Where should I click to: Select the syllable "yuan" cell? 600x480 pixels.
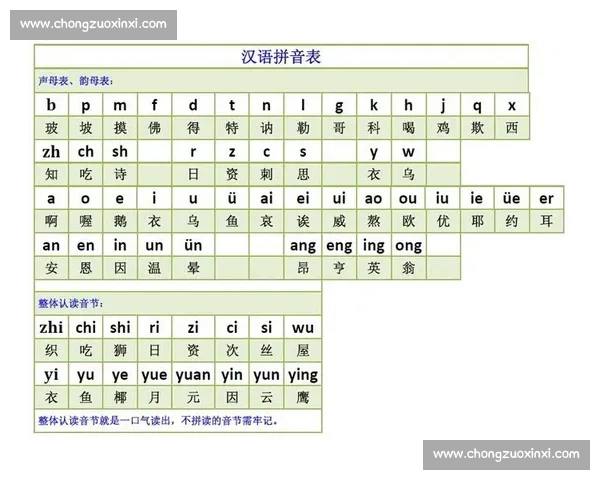[x=193, y=375]
